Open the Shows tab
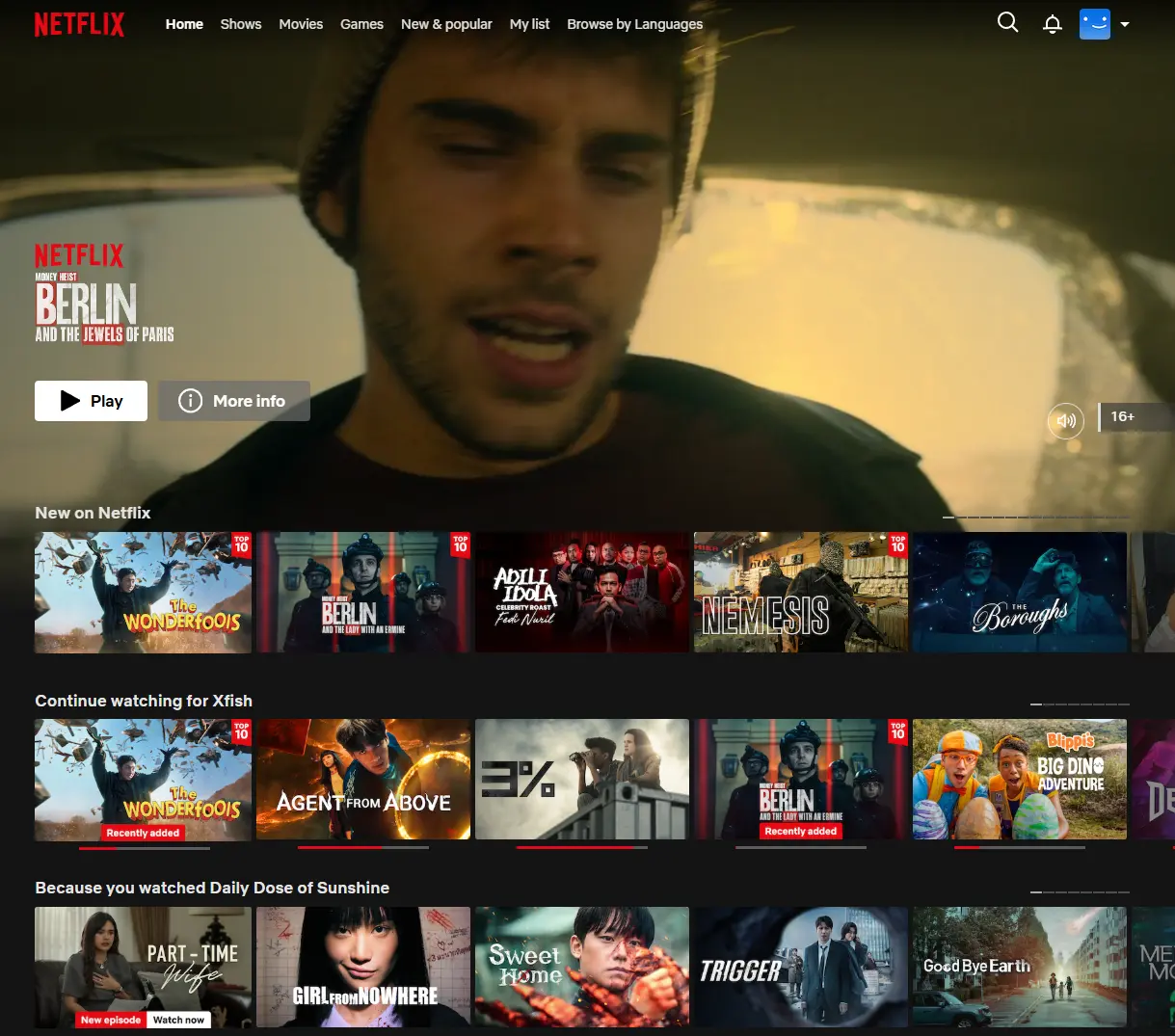The height and width of the screenshot is (1036, 1175). [x=241, y=24]
